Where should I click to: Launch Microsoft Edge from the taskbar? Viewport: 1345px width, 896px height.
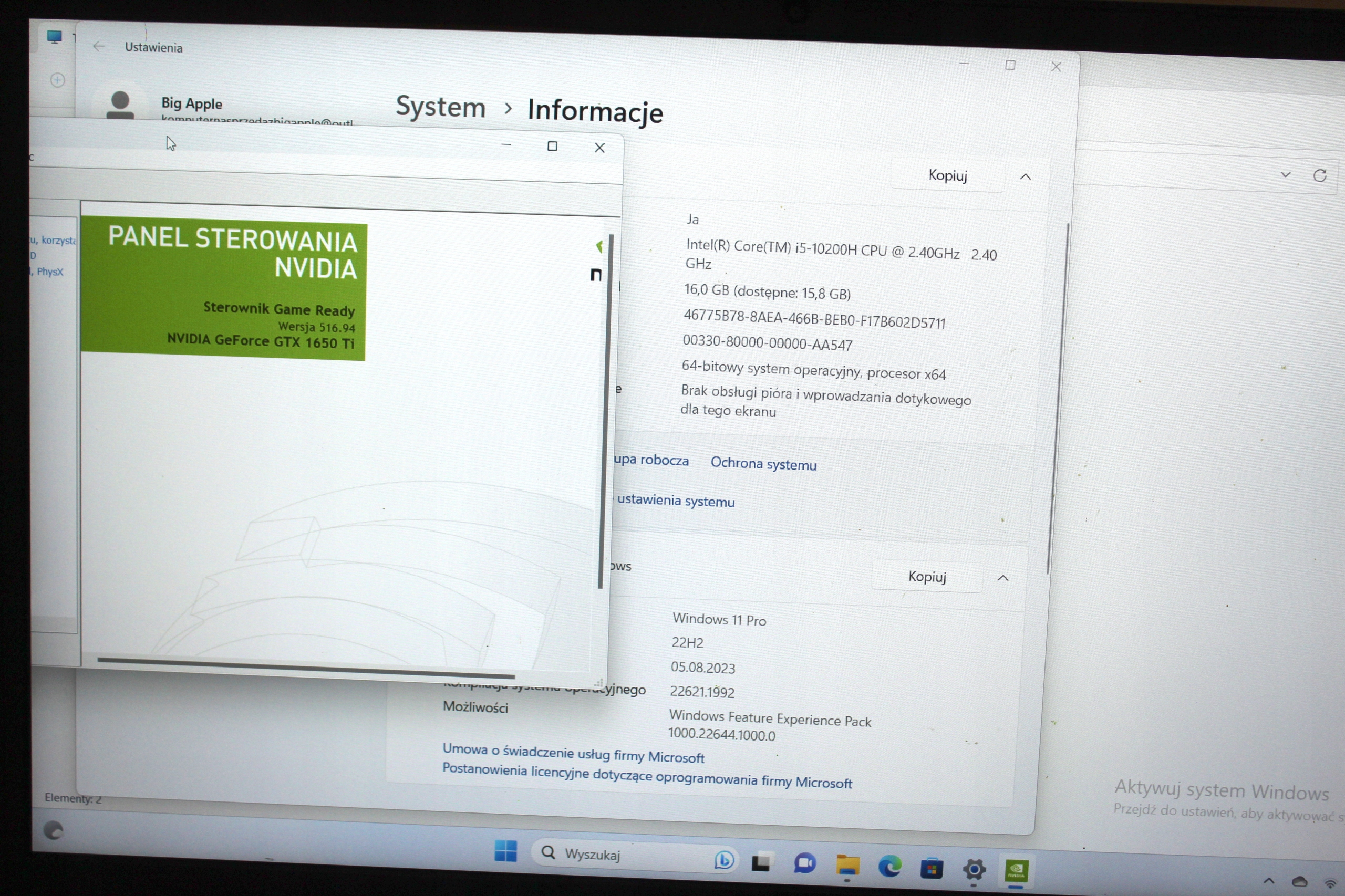(x=889, y=867)
